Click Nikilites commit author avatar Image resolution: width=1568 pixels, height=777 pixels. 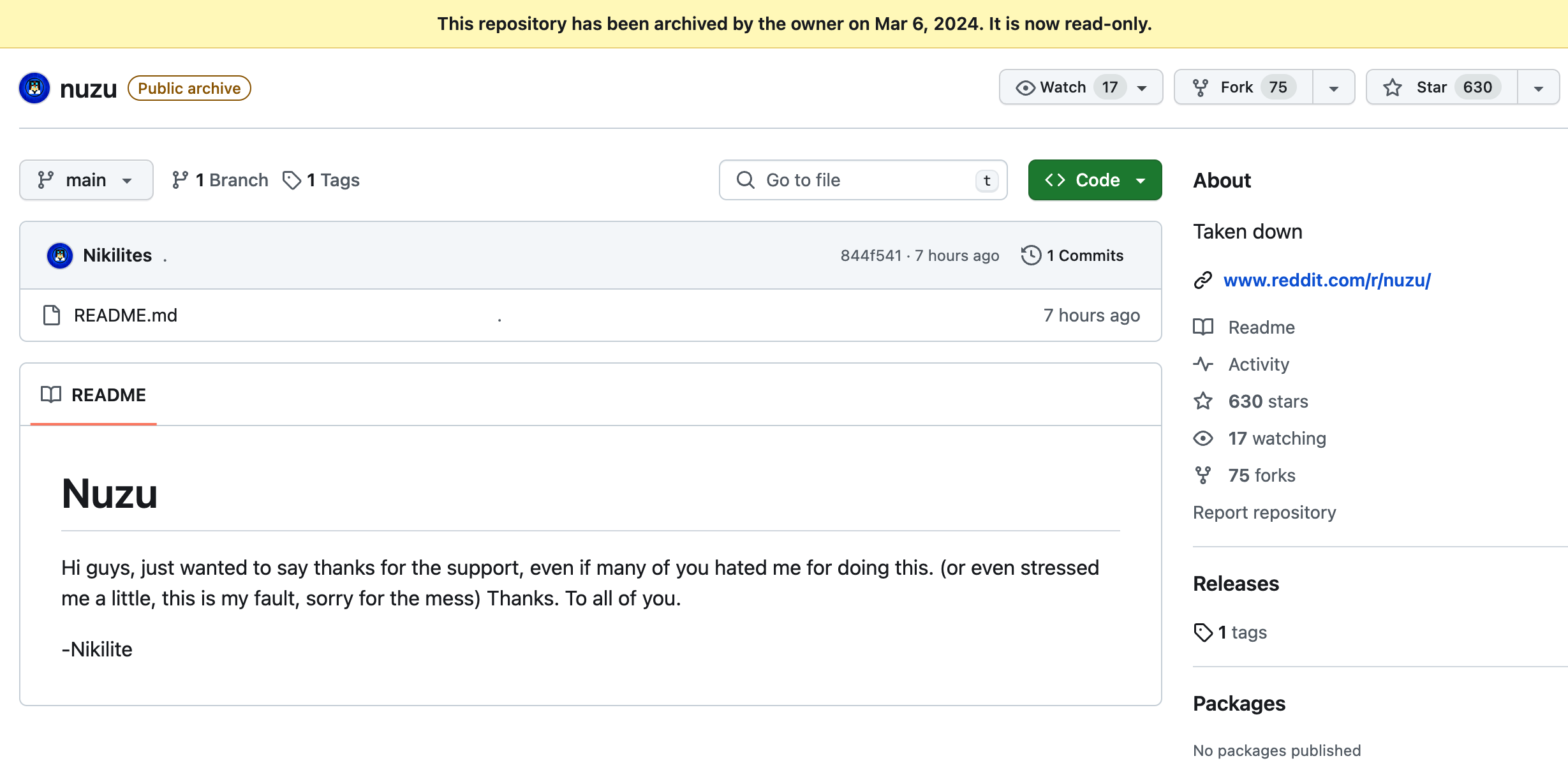pos(60,256)
